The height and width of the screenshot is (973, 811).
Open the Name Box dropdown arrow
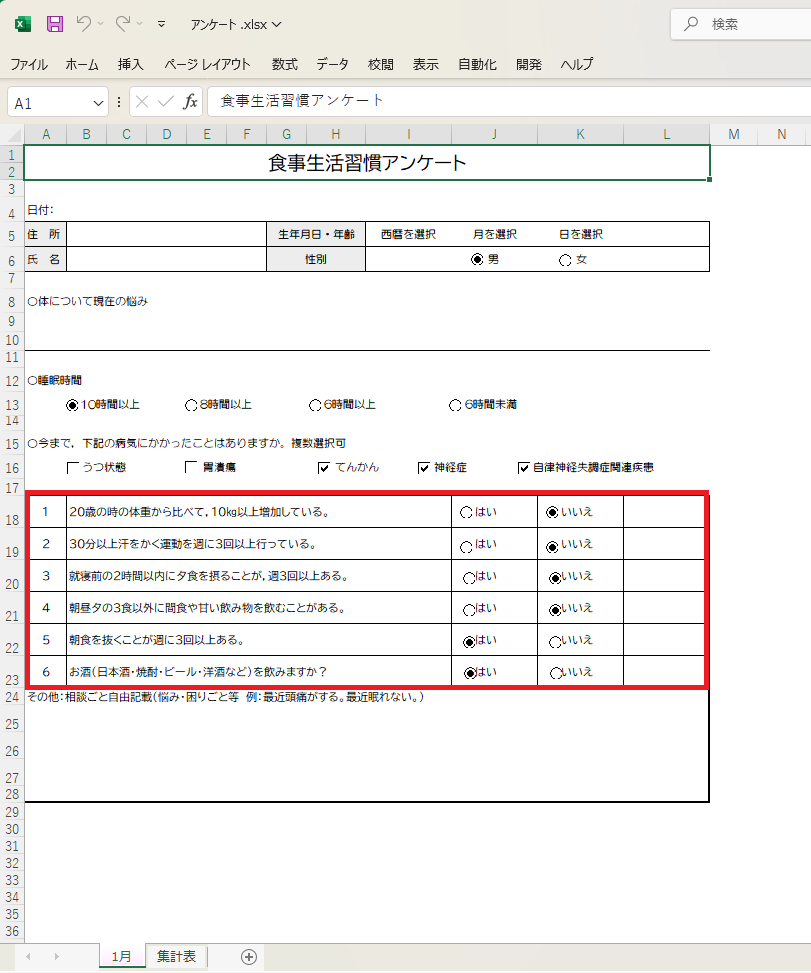(x=99, y=103)
